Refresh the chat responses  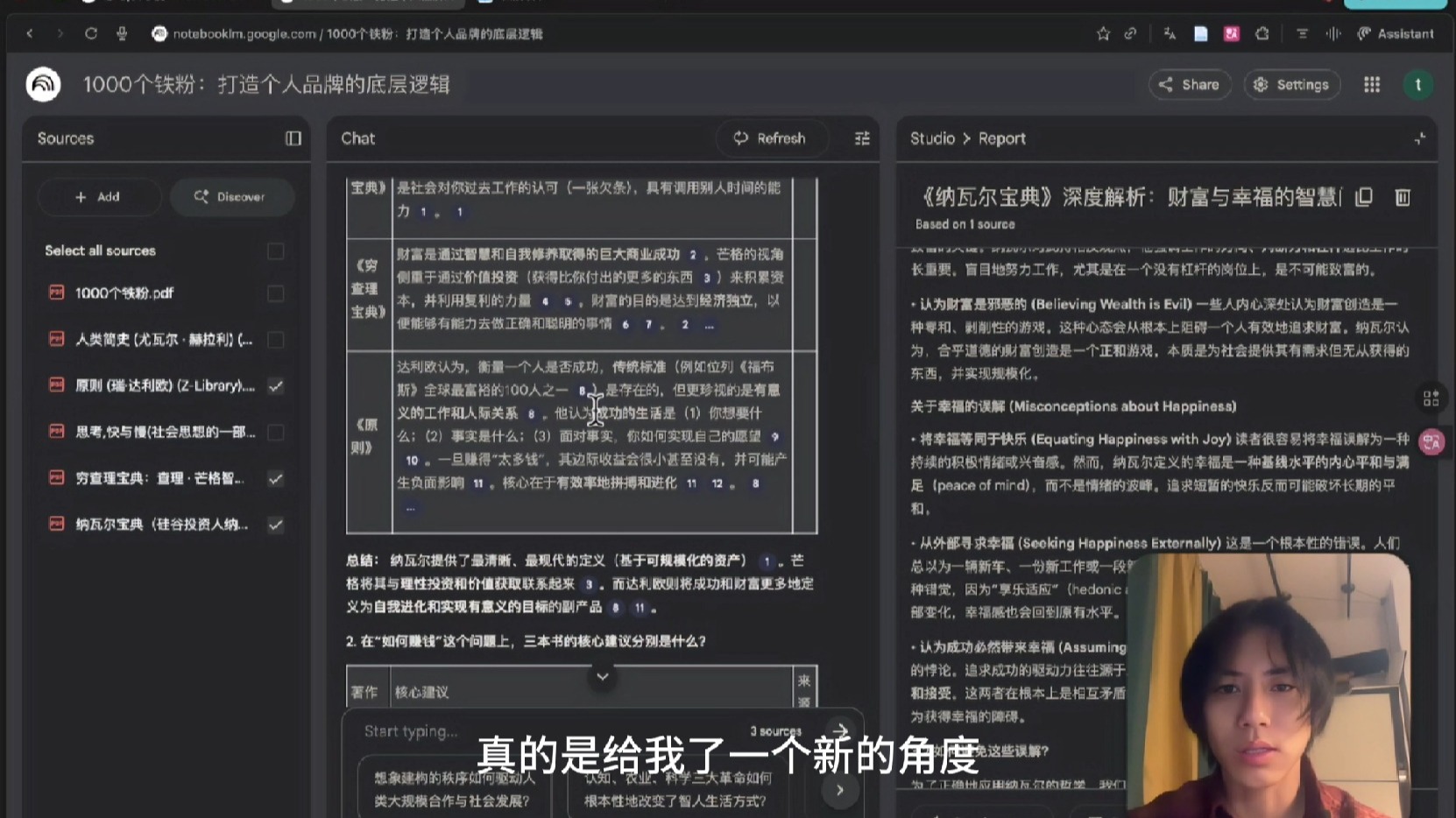(771, 138)
